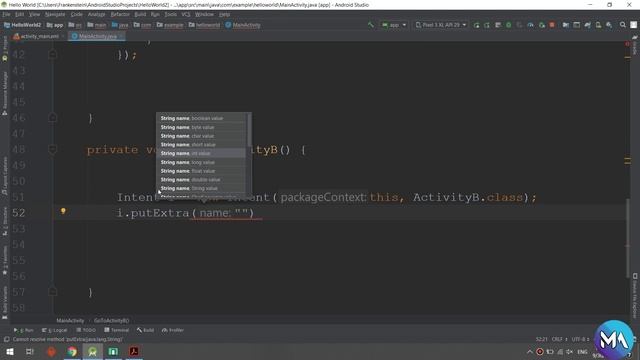Select 'String name, byte value' overload
Screen dimensions: 640x360
click(x=202, y=127)
